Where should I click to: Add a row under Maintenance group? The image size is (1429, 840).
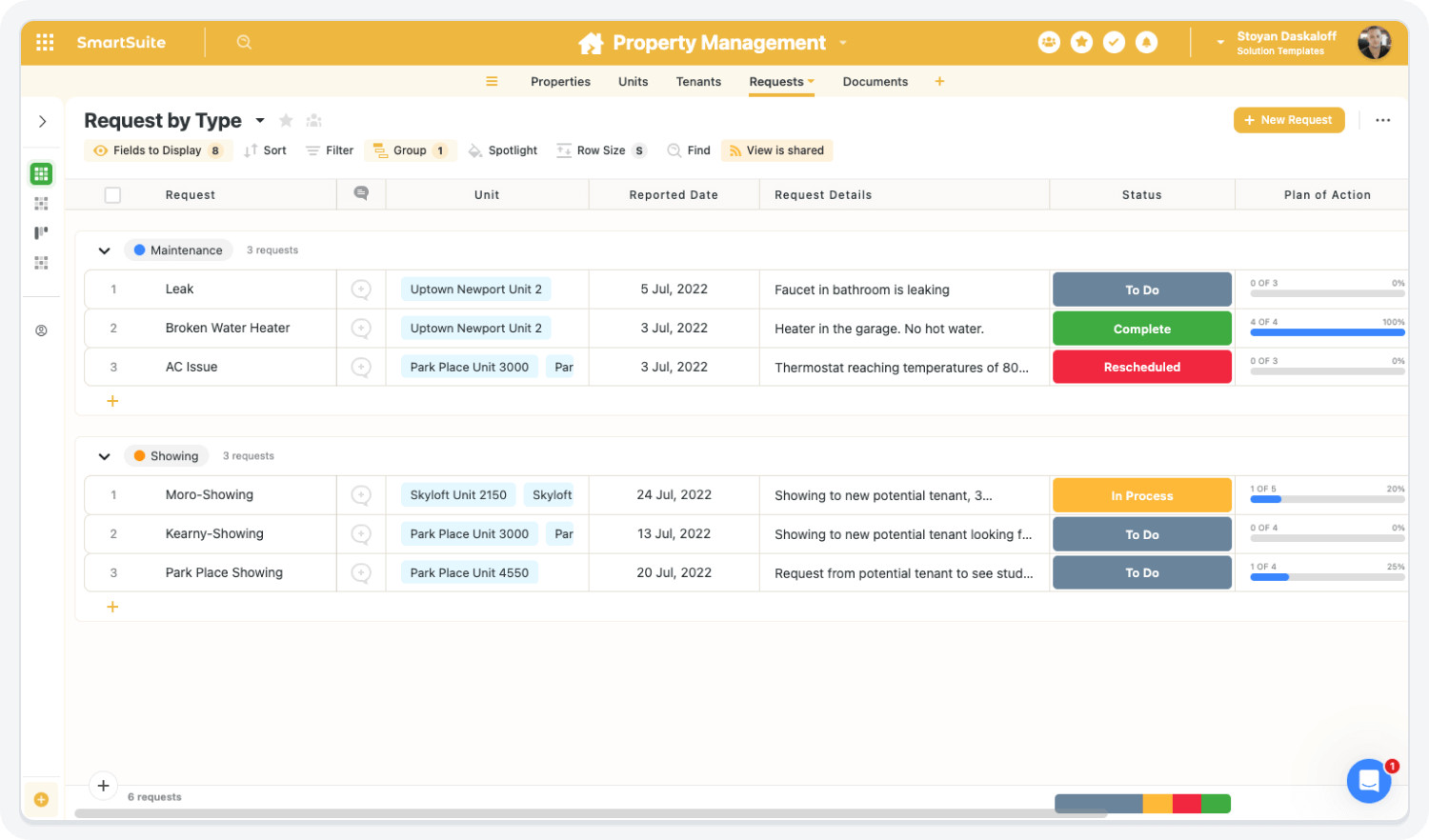click(112, 401)
